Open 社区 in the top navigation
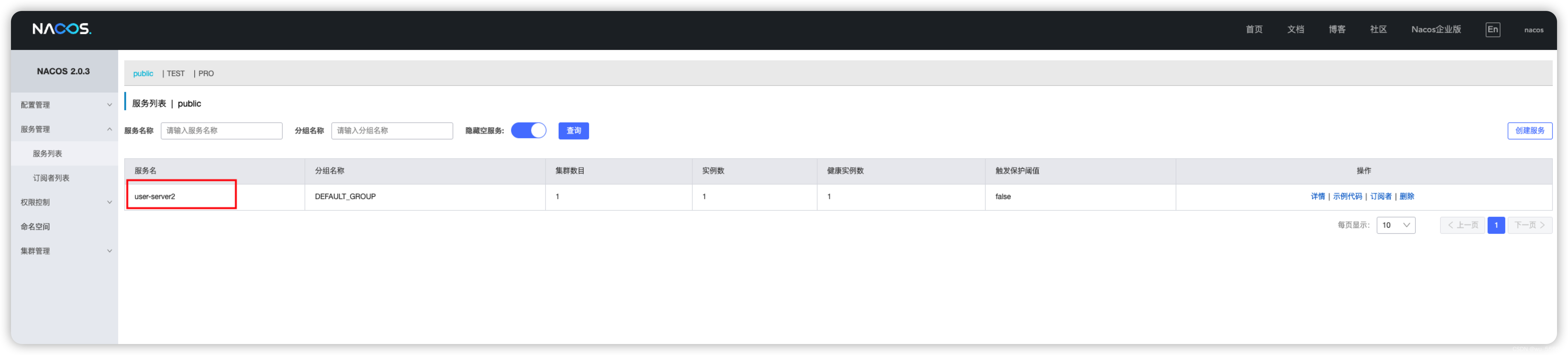Image resolution: width=1568 pixels, height=355 pixels. pyautogui.click(x=1378, y=29)
